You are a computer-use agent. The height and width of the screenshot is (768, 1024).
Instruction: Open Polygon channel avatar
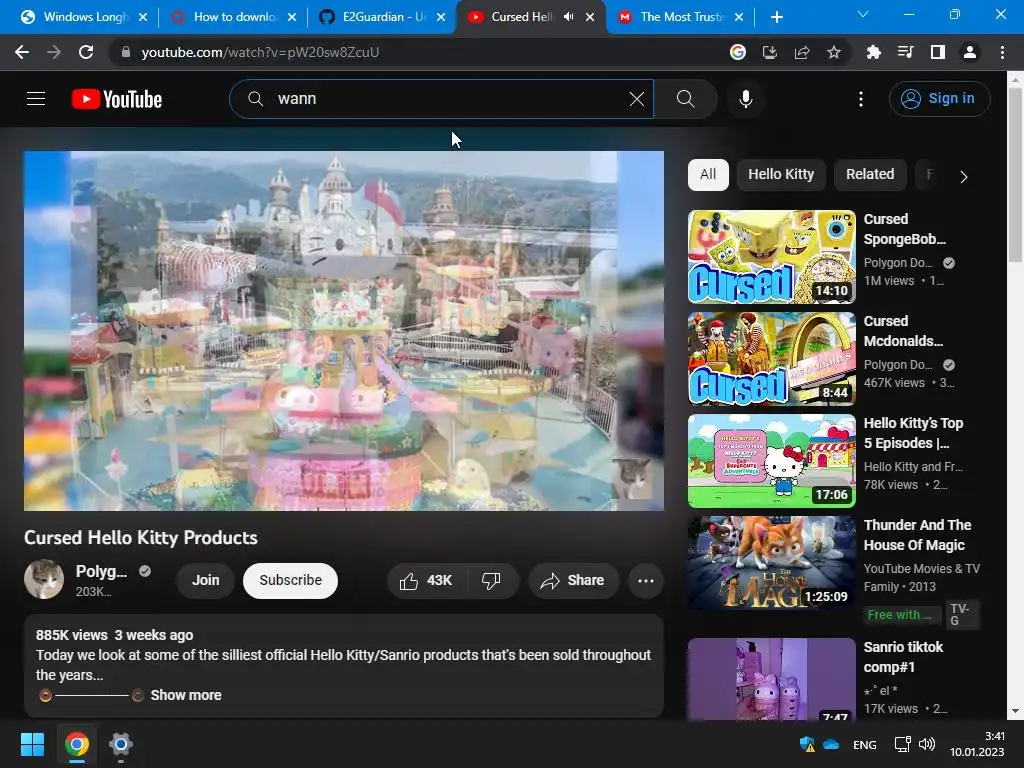[x=44, y=579]
